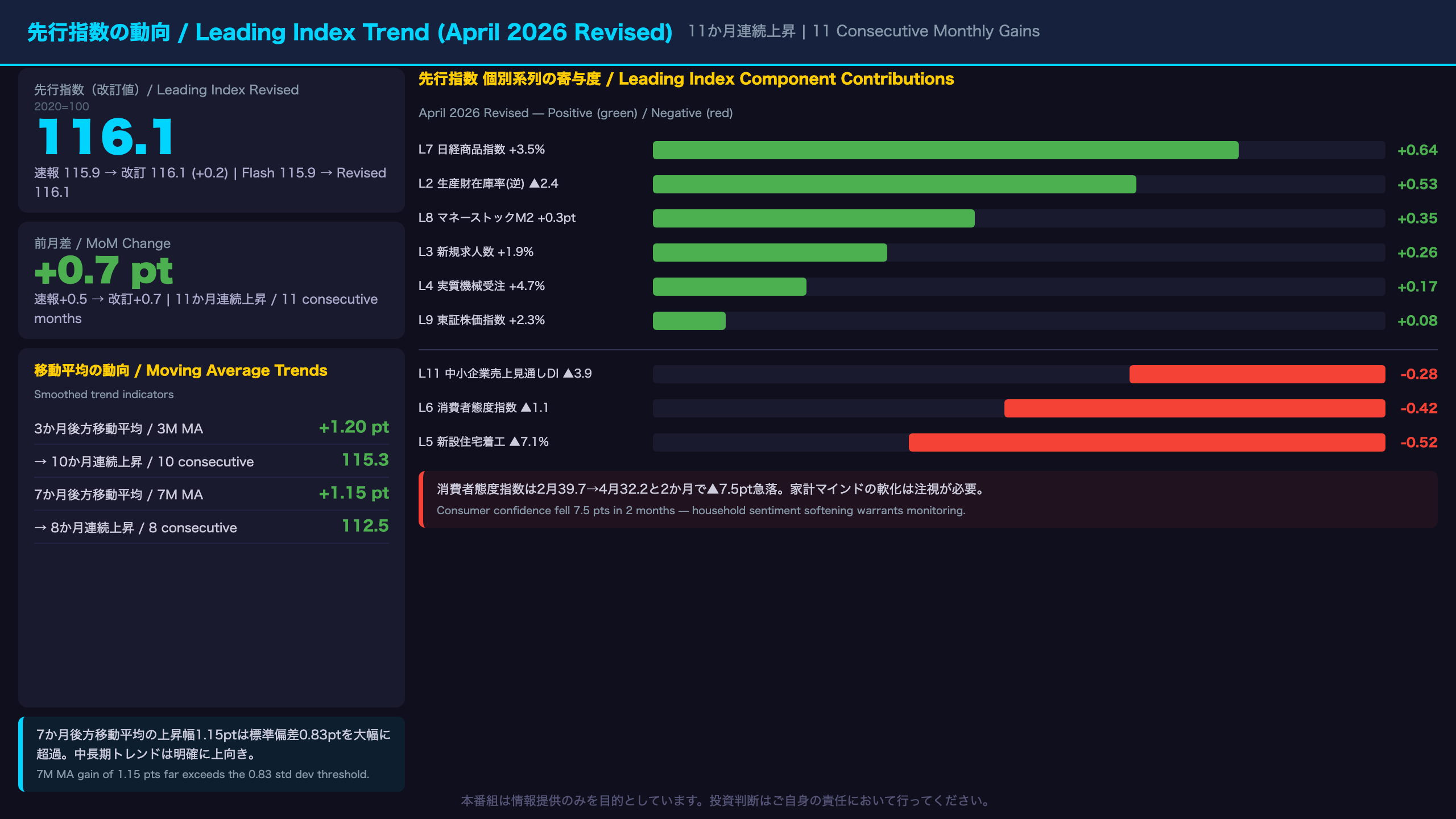
Task: Select the L8 マネーストックM2 bar
Action: pyautogui.click(x=813, y=218)
